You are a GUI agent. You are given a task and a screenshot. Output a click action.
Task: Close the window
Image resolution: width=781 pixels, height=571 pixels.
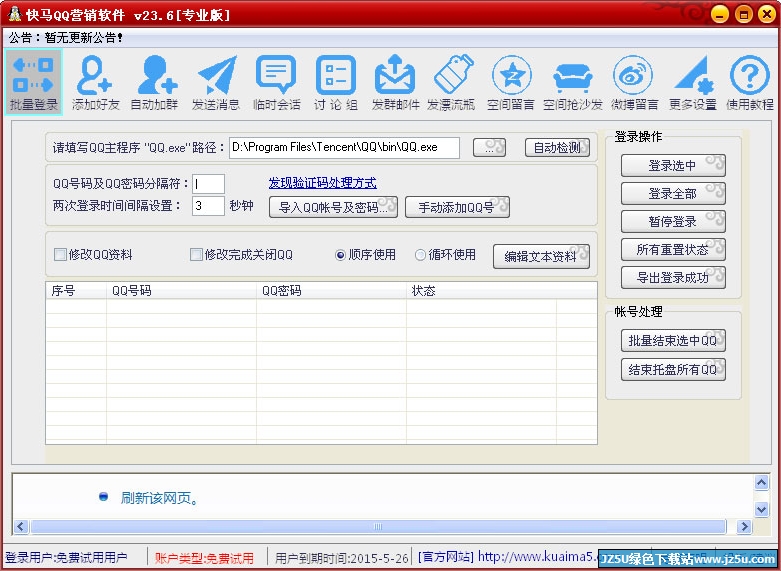tap(767, 14)
